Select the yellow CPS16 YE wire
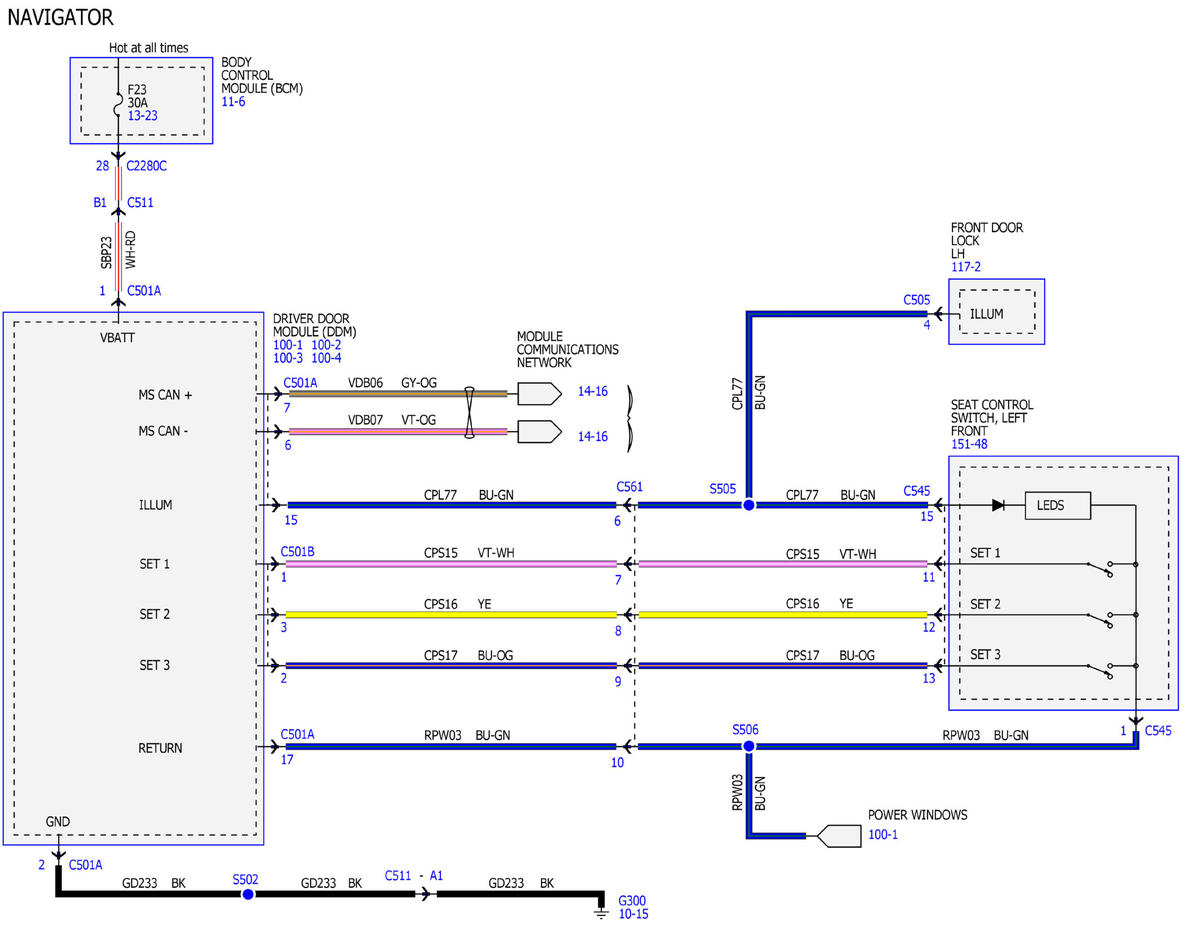The height and width of the screenshot is (927, 1200). point(451,614)
